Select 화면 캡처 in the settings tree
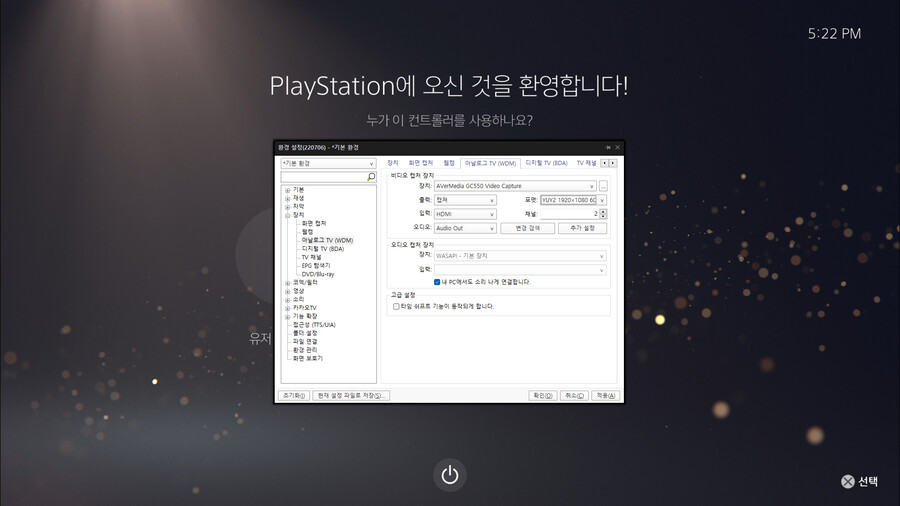The height and width of the screenshot is (506, 900). tap(314, 223)
